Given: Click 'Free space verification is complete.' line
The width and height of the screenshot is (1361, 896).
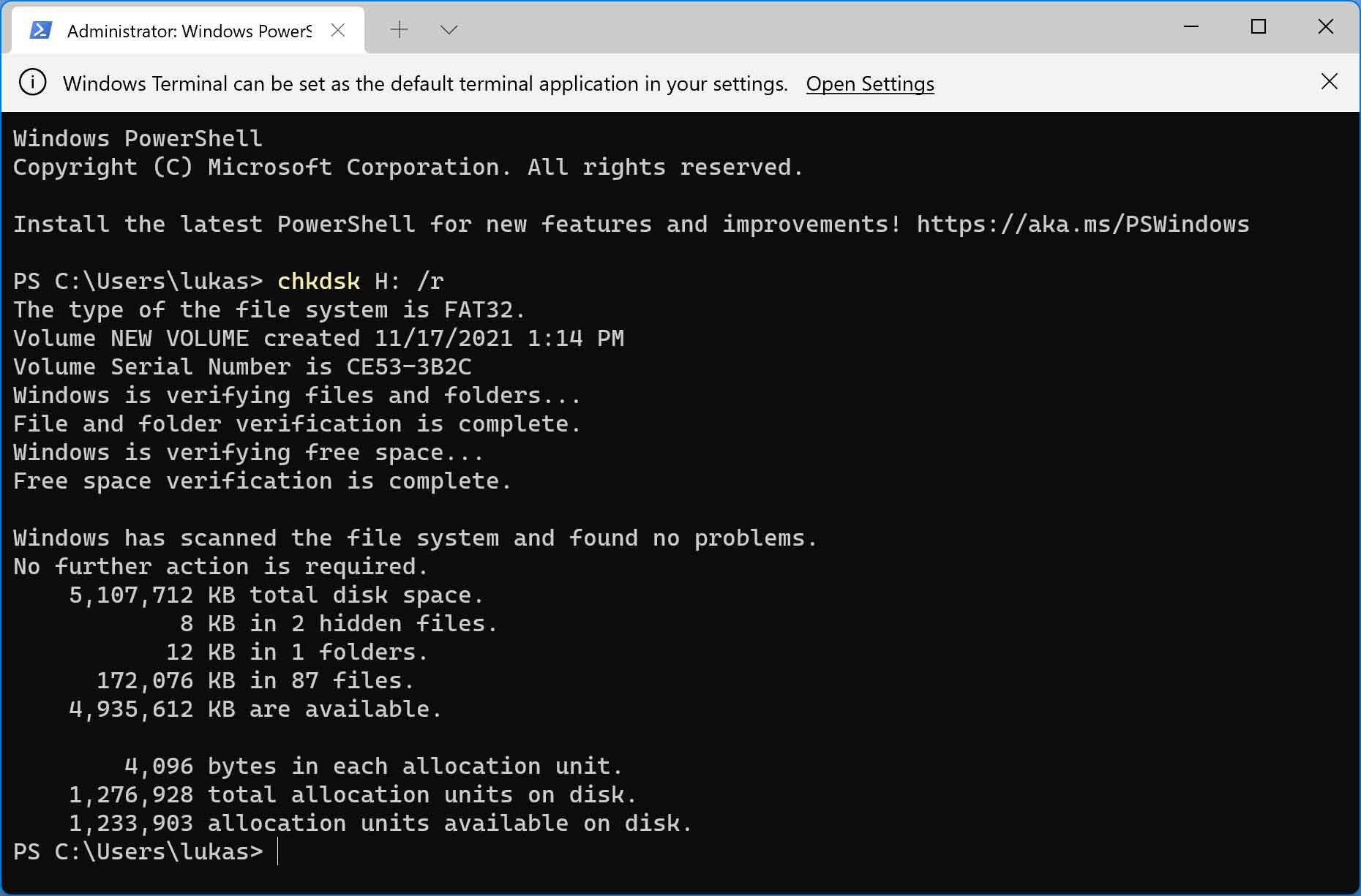Looking at the screenshot, I should click(x=262, y=481).
